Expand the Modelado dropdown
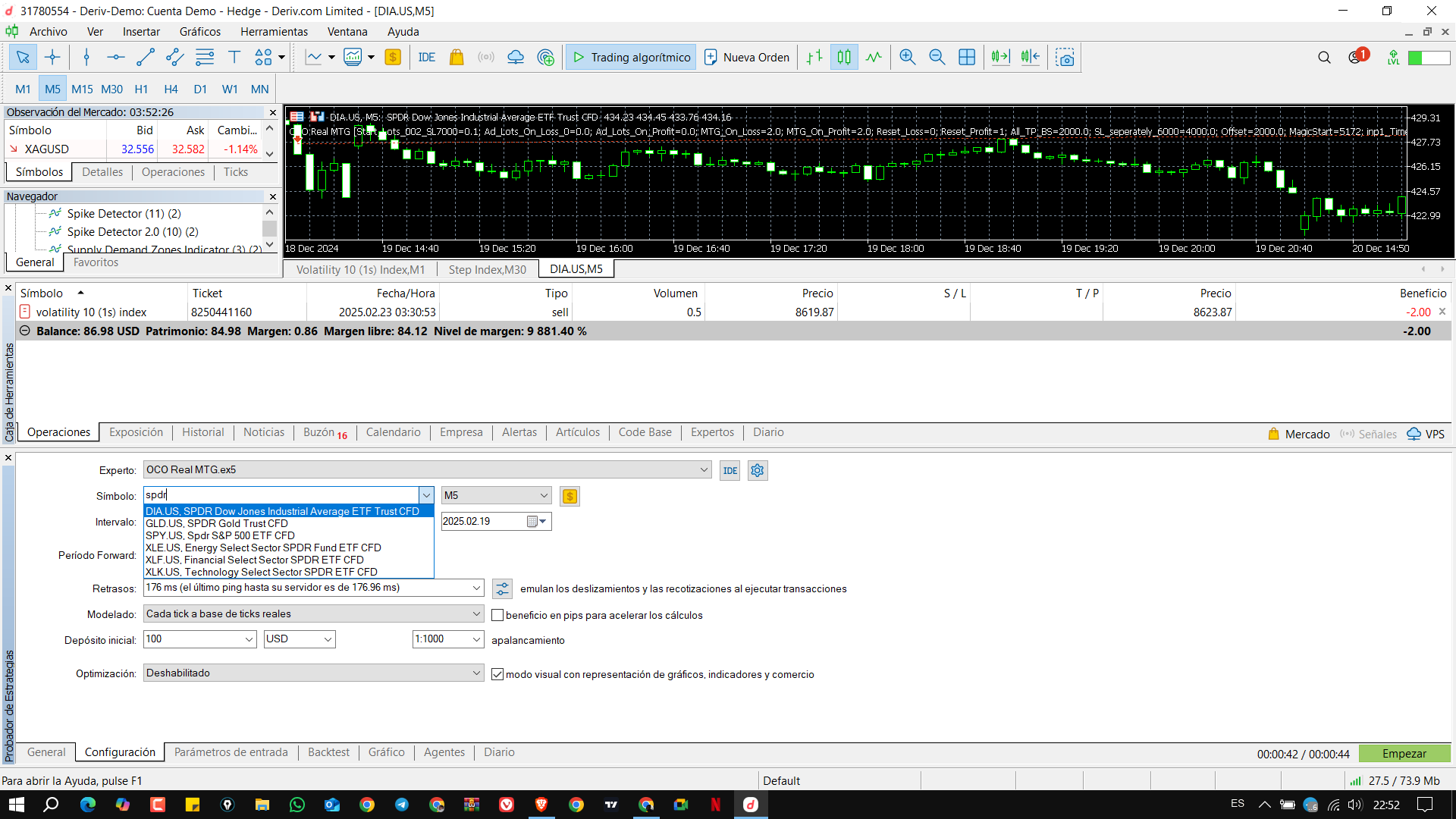Image resolution: width=1456 pixels, height=819 pixels. 476,613
